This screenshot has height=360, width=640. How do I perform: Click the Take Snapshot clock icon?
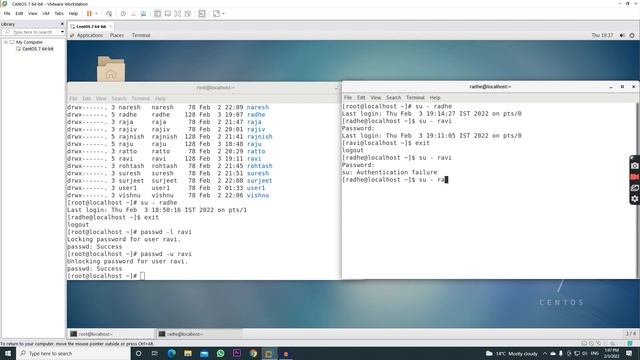click(x=123, y=13)
